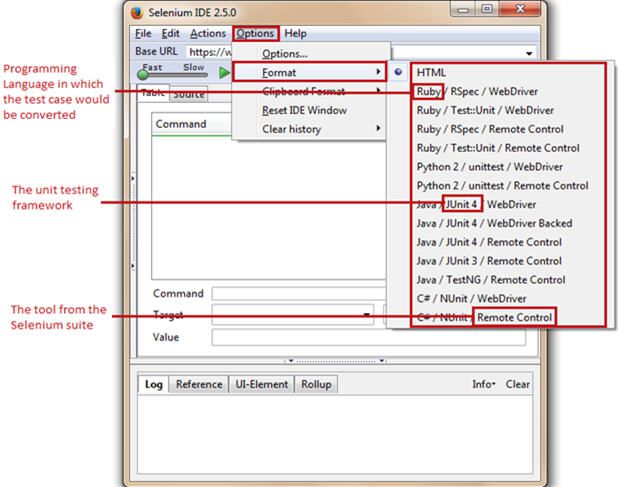Select C# / NUnit / Remote Control format

(484, 317)
